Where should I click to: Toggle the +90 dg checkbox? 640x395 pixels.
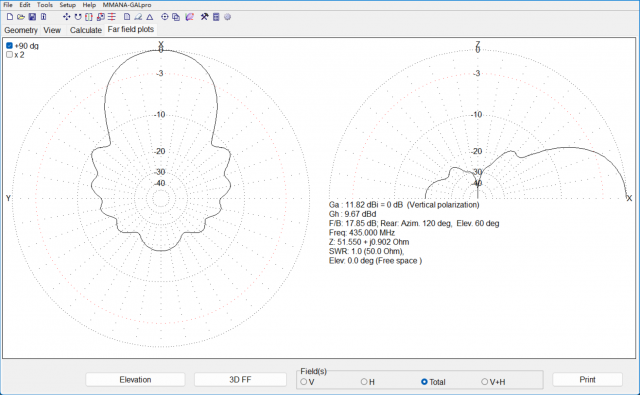click(x=9, y=45)
